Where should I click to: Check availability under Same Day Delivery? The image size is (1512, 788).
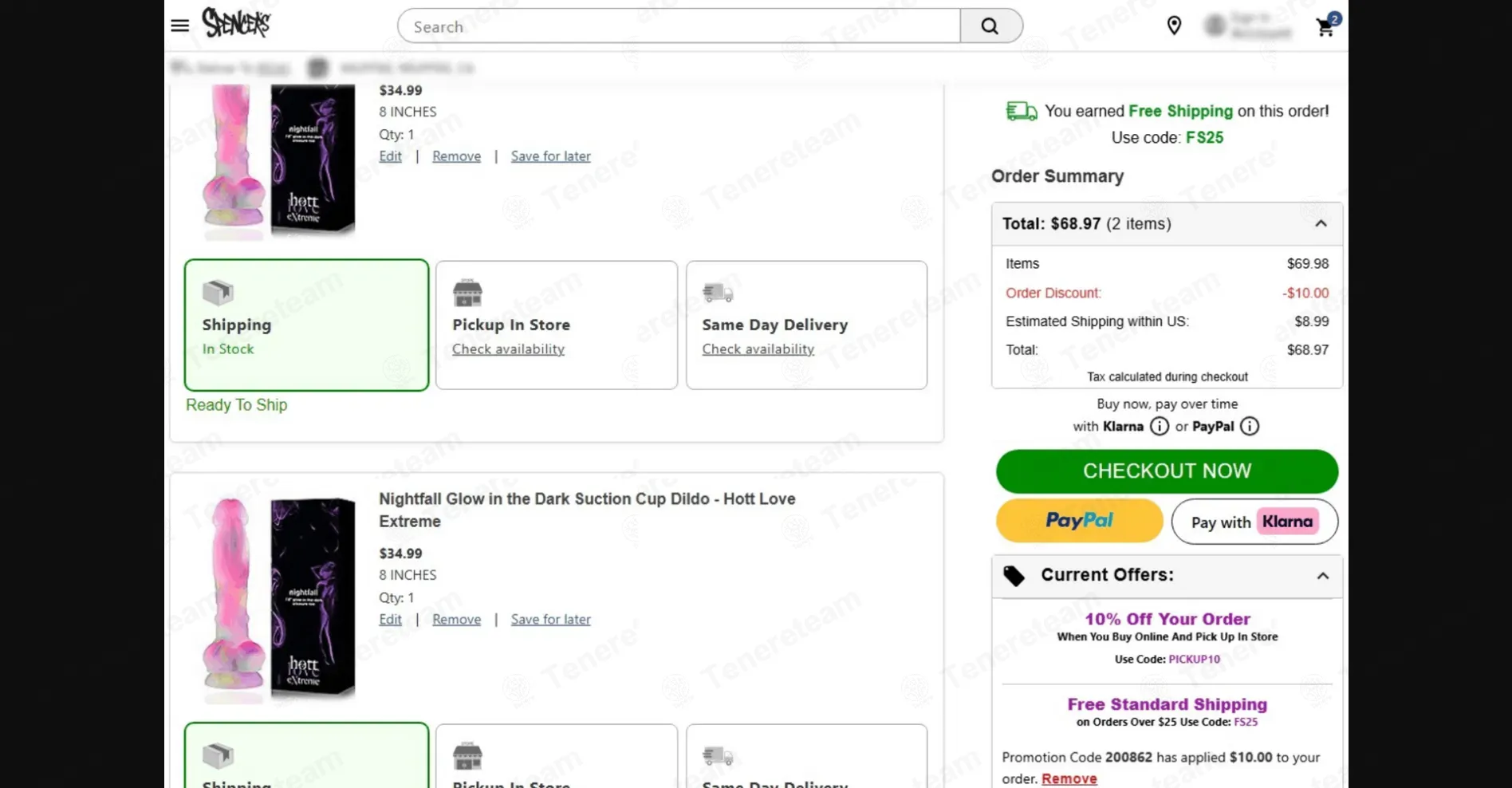pyautogui.click(x=758, y=349)
